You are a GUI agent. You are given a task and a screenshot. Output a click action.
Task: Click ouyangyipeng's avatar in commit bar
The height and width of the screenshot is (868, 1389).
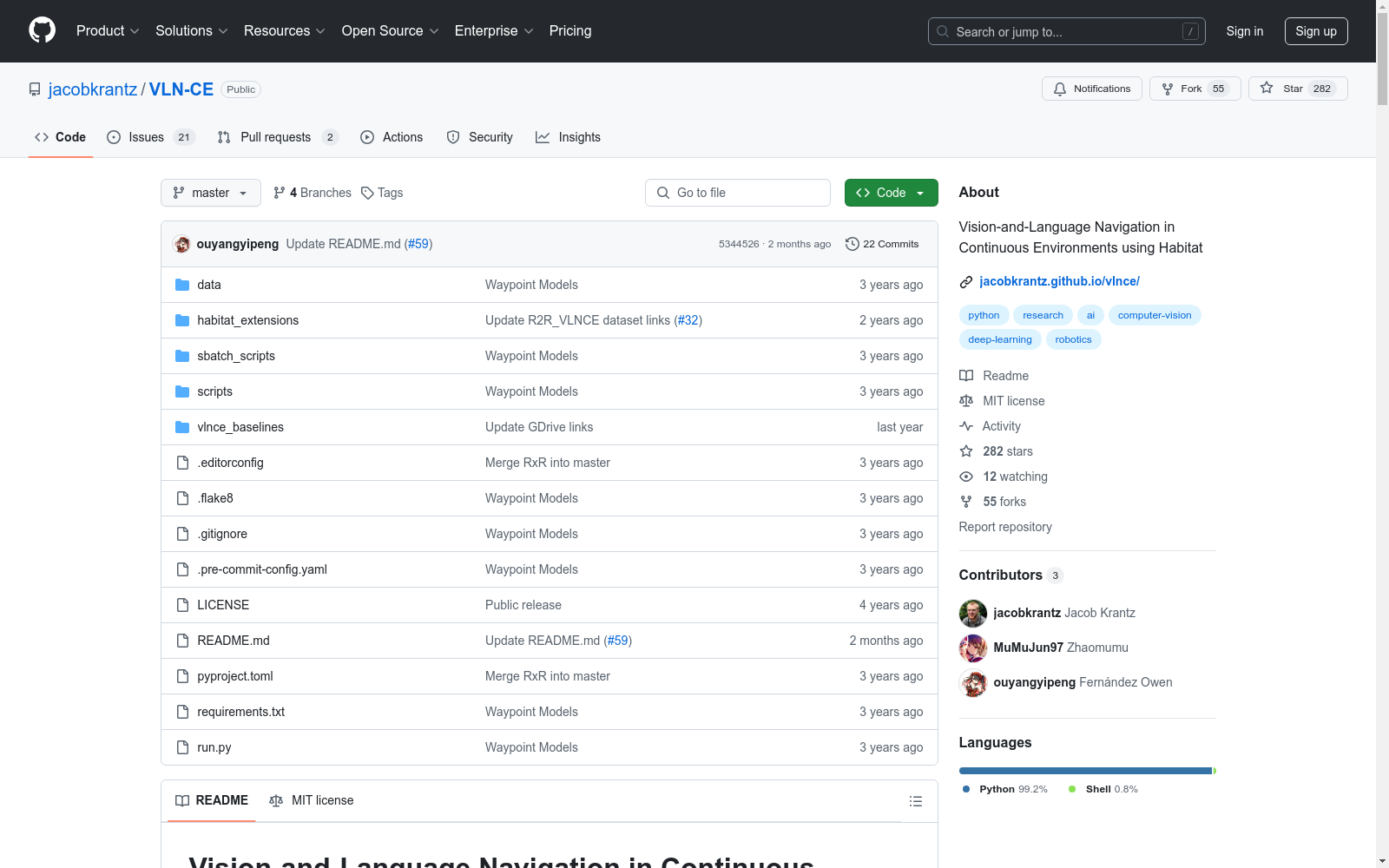click(181, 244)
